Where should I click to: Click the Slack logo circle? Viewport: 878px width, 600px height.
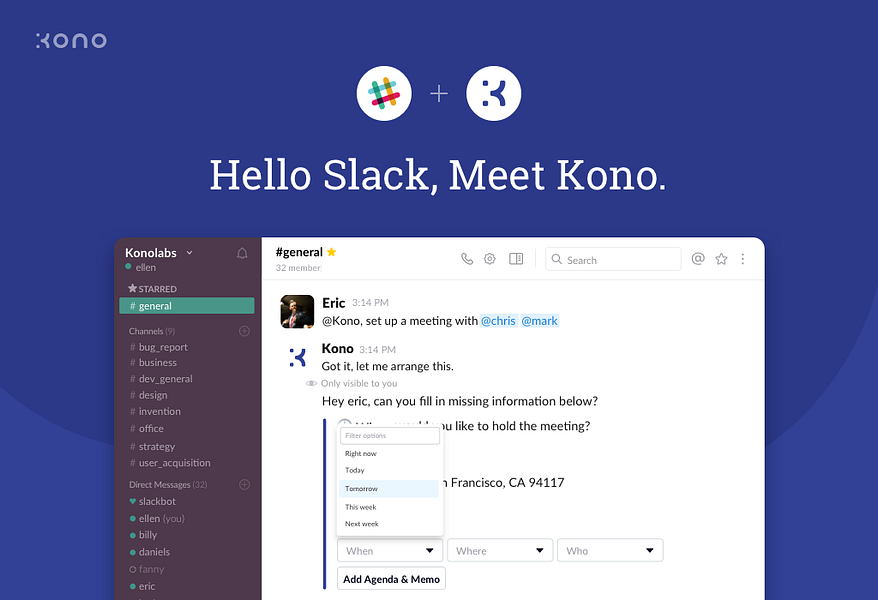point(384,93)
